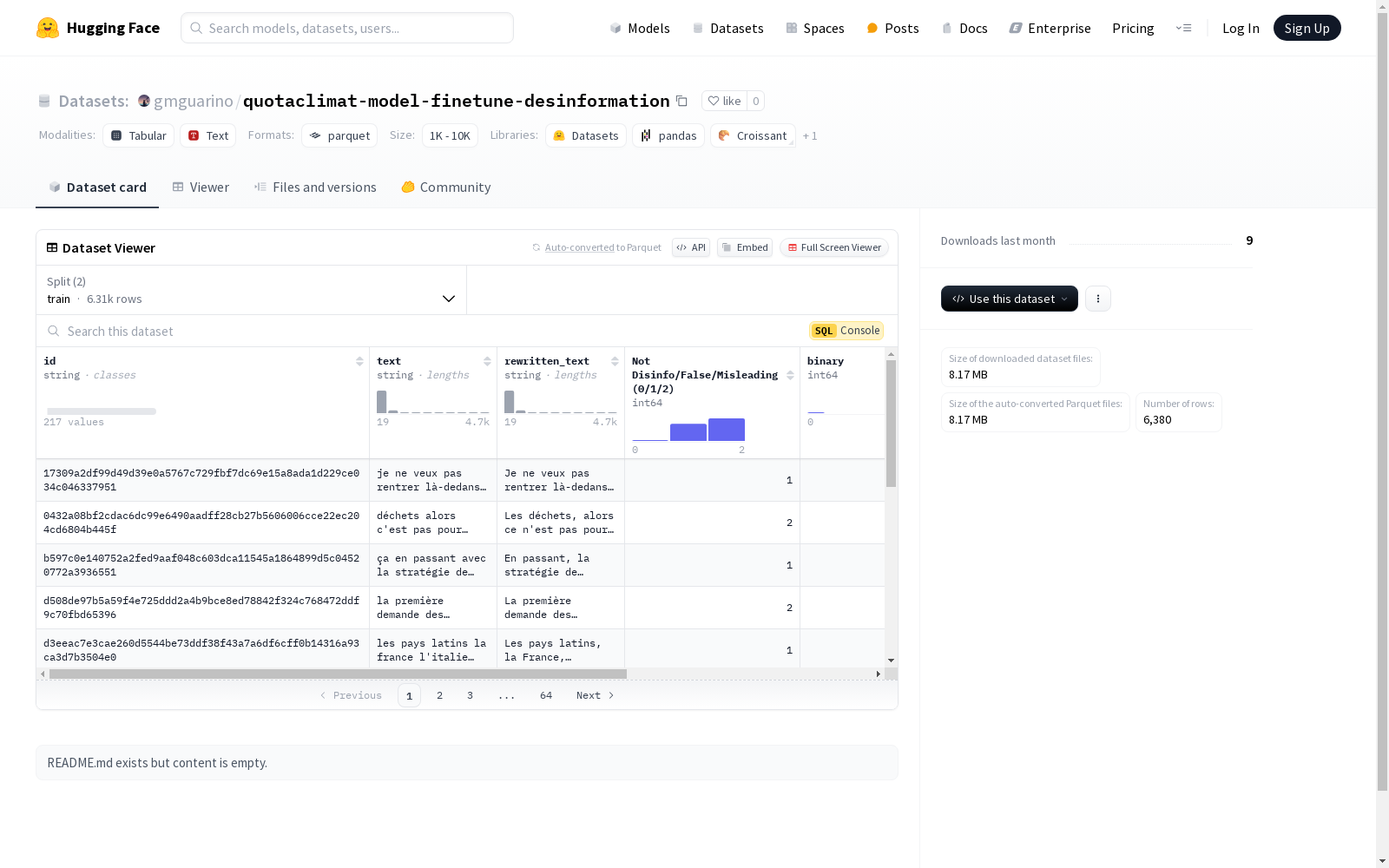
Task: Open the API button
Action: pyautogui.click(x=691, y=247)
